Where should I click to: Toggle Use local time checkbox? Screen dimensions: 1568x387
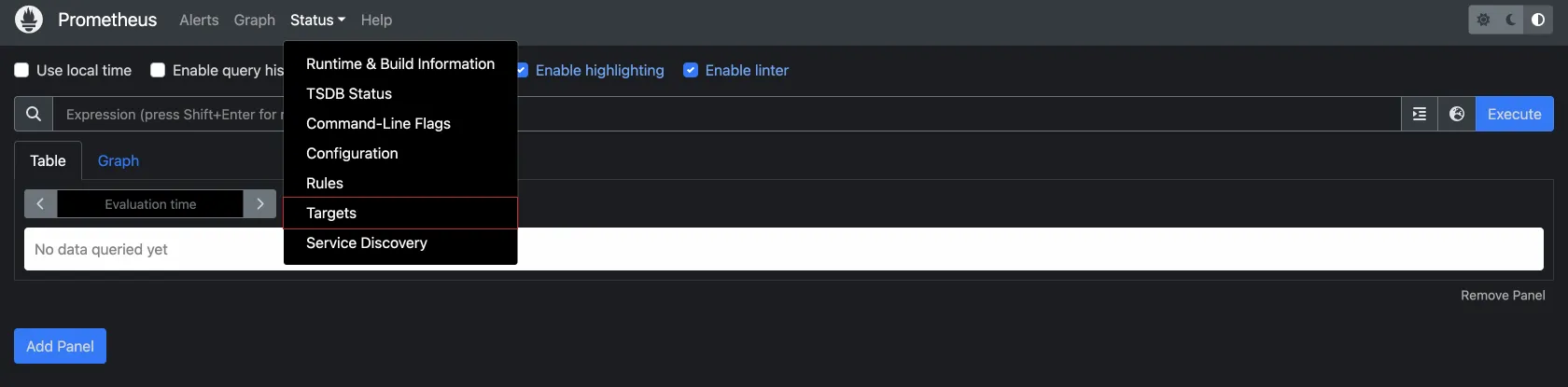(x=21, y=70)
